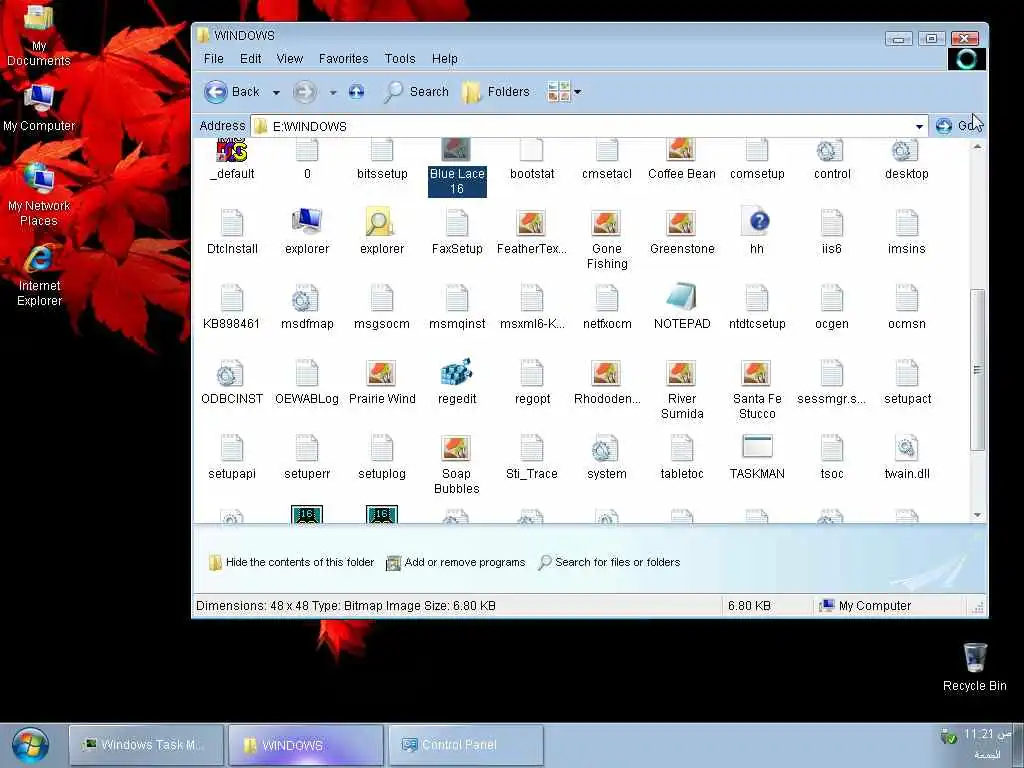Open the Tools menu

(400, 59)
